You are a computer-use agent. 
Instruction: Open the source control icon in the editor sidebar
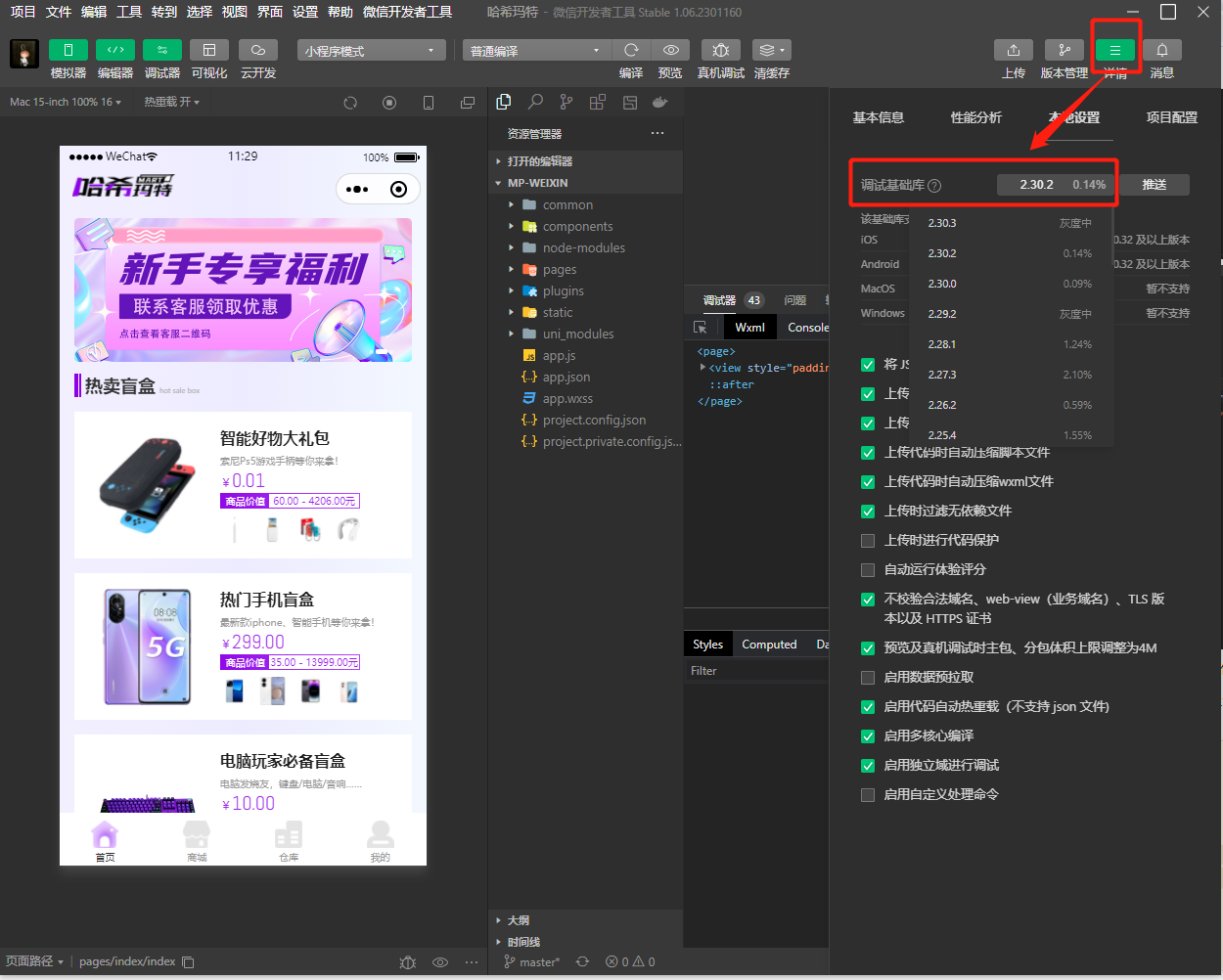click(566, 102)
